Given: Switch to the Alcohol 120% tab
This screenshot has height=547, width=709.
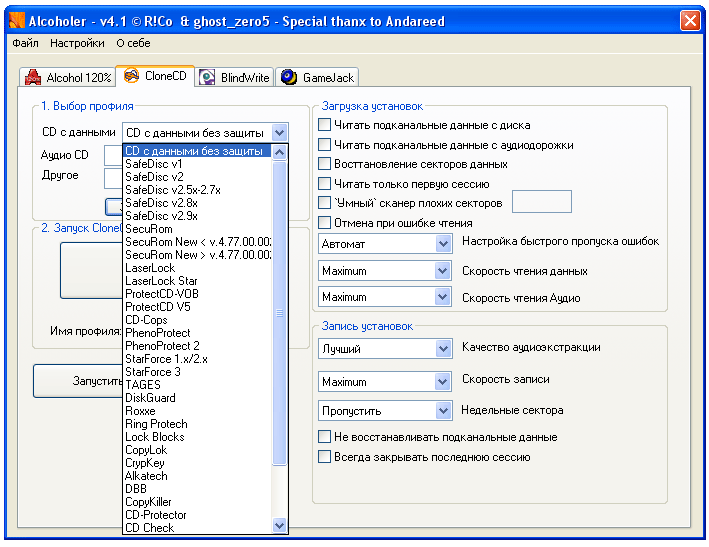Looking at the screenshot, I should coord(68,77).
